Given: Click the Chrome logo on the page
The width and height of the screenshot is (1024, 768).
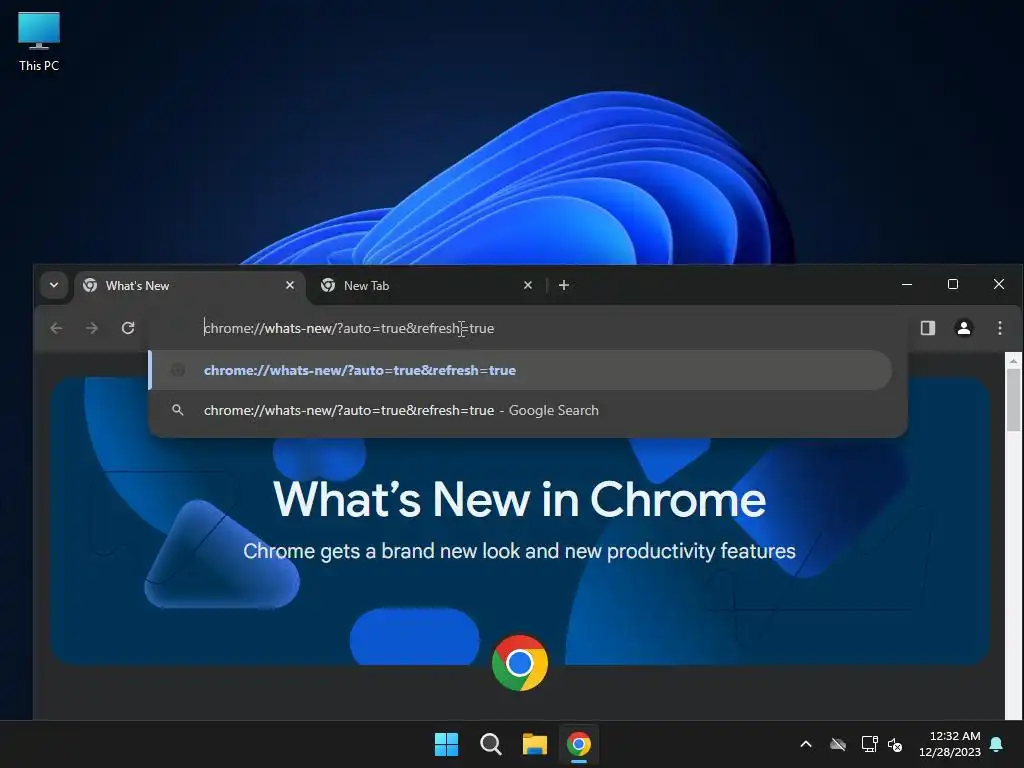Looking at the screenshot, I should pos(520,663).
